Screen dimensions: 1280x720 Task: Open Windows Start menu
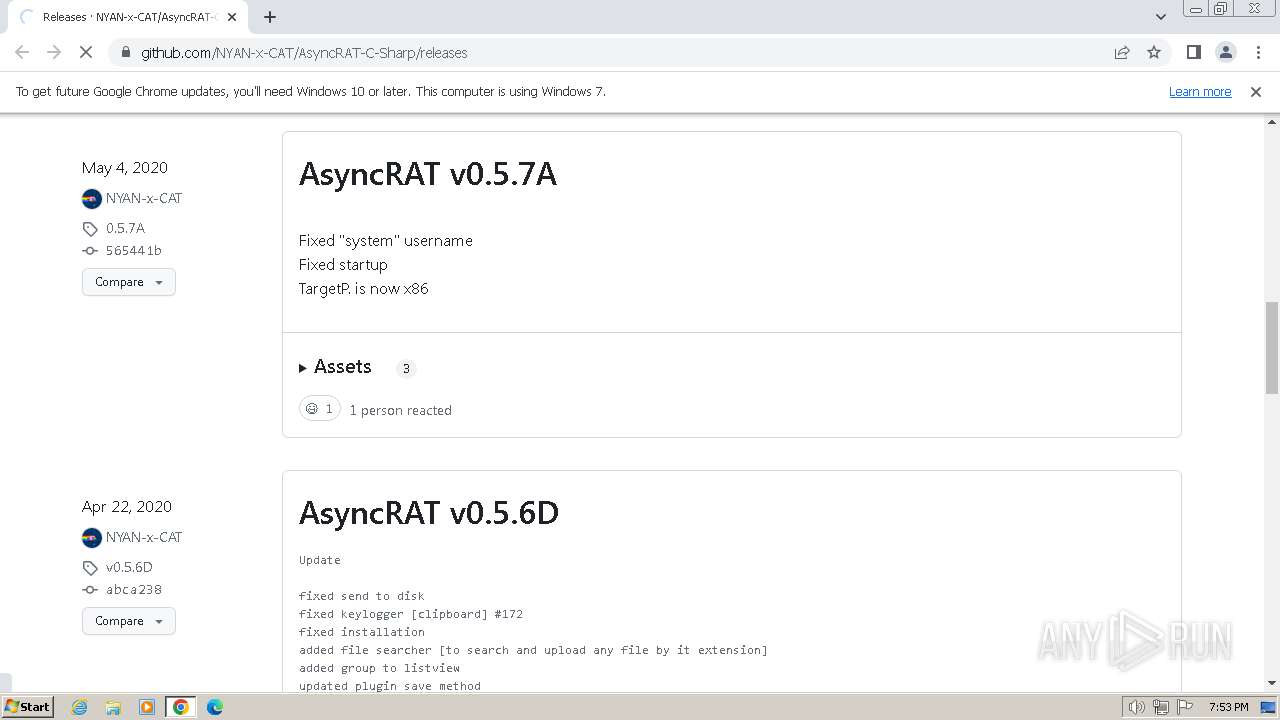[27, 707]
